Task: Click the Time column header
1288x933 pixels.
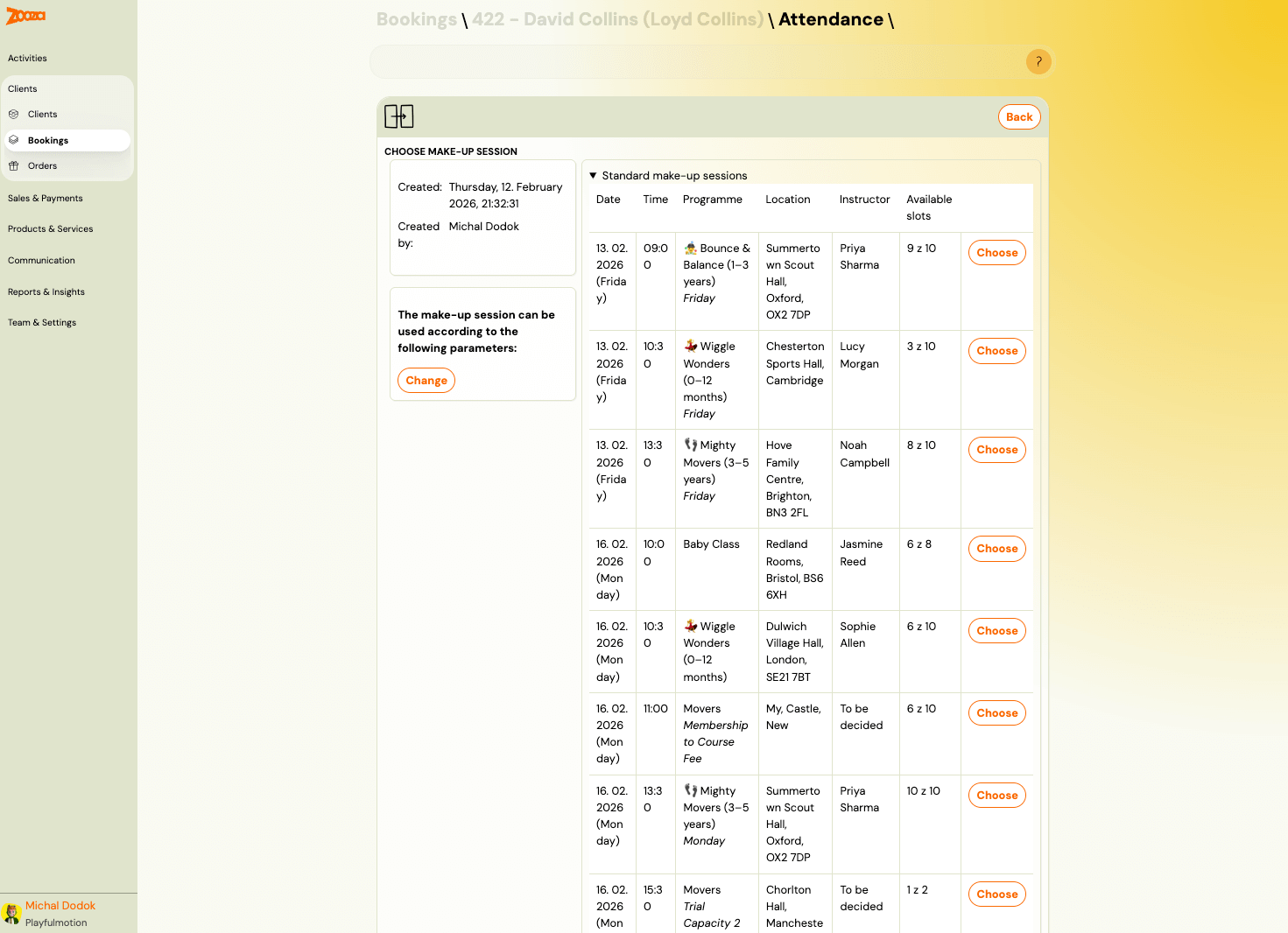Action: click(x=656, y=200)
